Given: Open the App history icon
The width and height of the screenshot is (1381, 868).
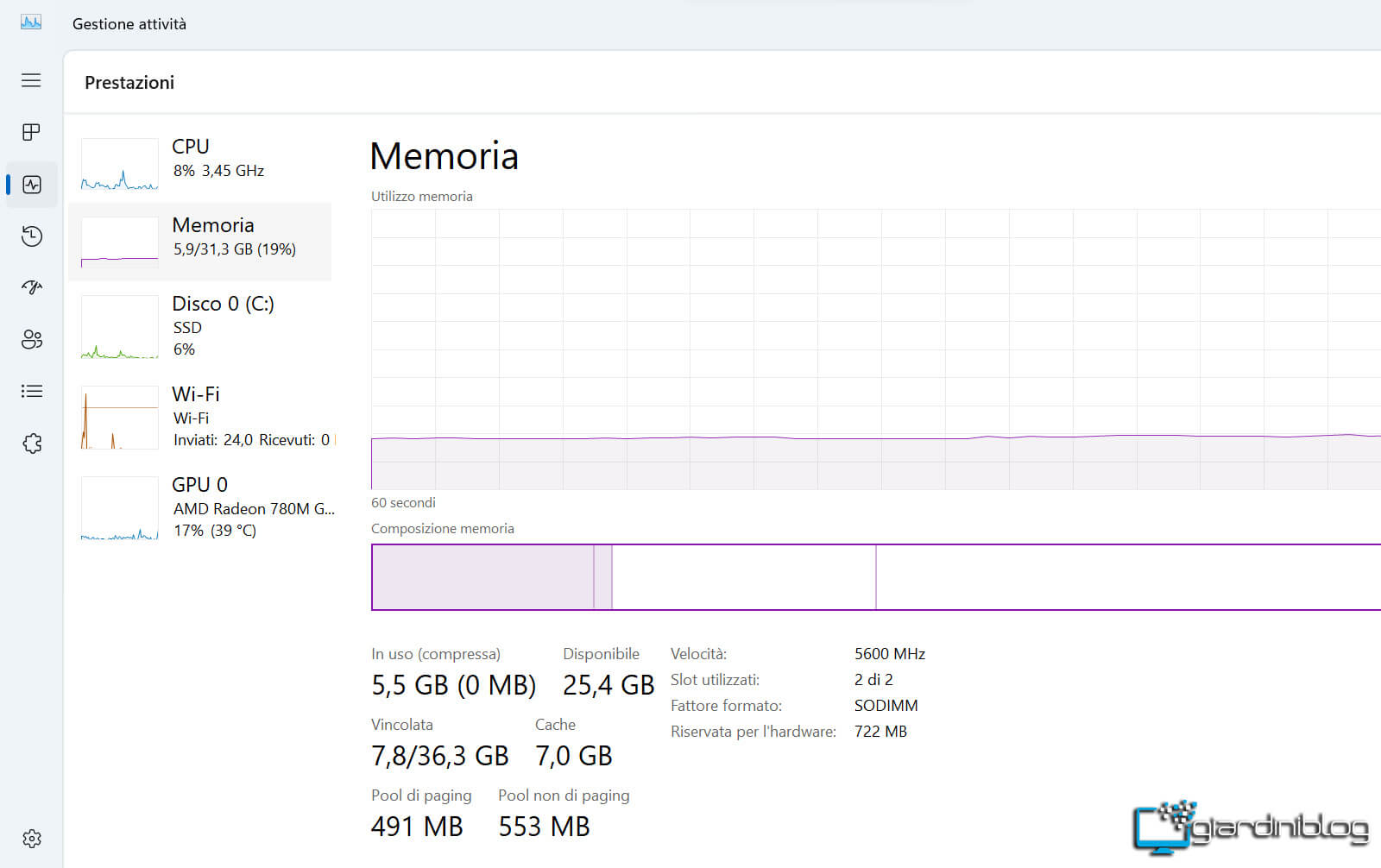Looking at the screenshot, I should coord(32,236).
